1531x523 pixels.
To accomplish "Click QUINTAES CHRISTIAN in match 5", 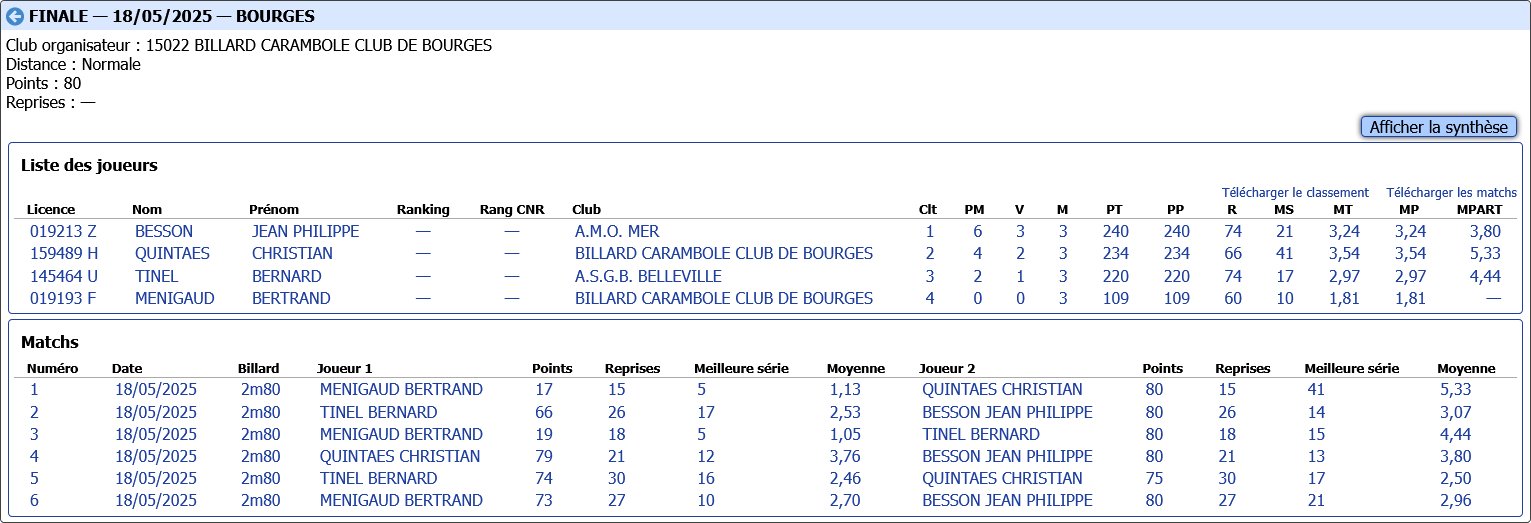I will pos(1002,478).
